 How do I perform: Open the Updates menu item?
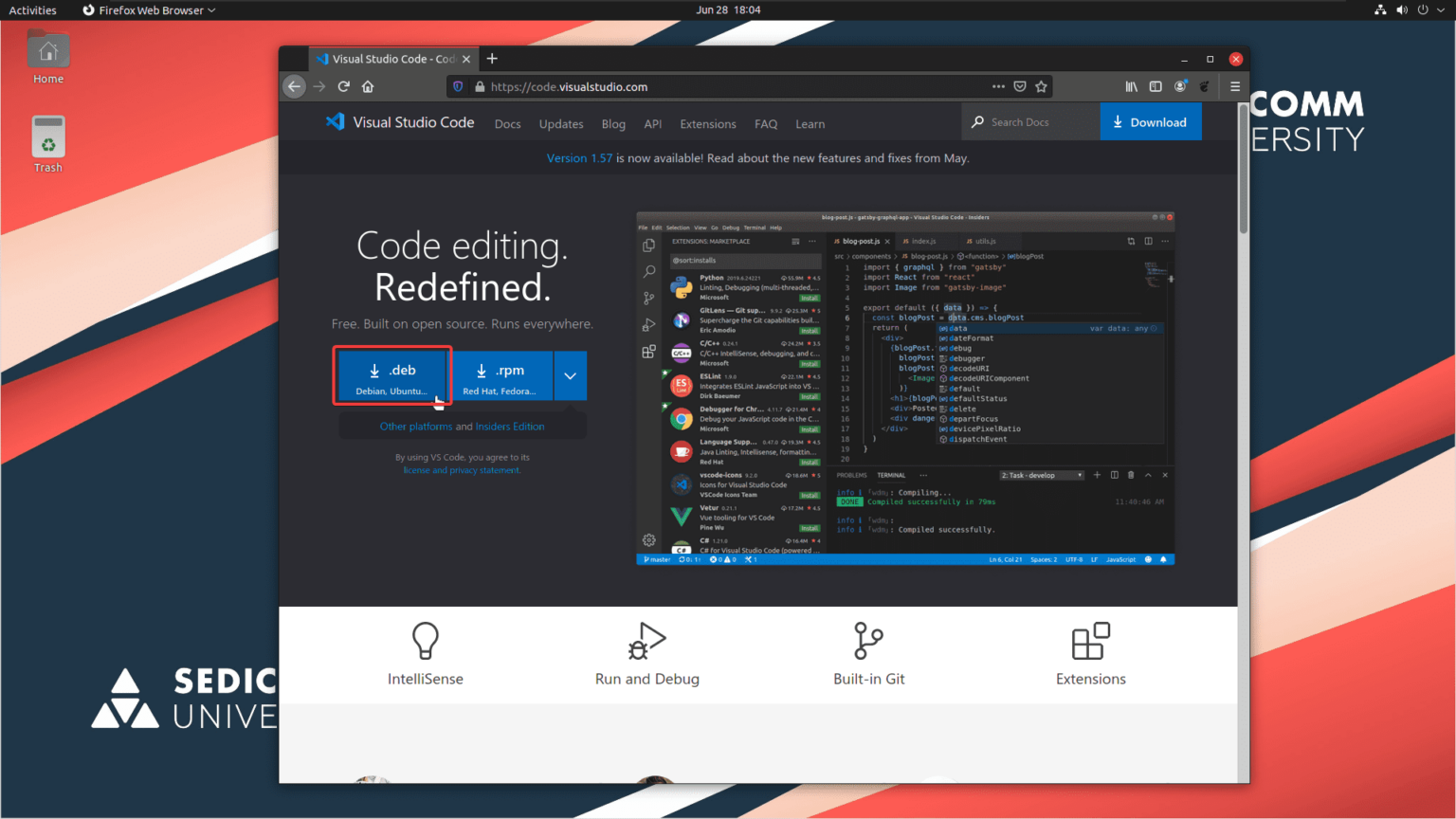pos(561,124)
